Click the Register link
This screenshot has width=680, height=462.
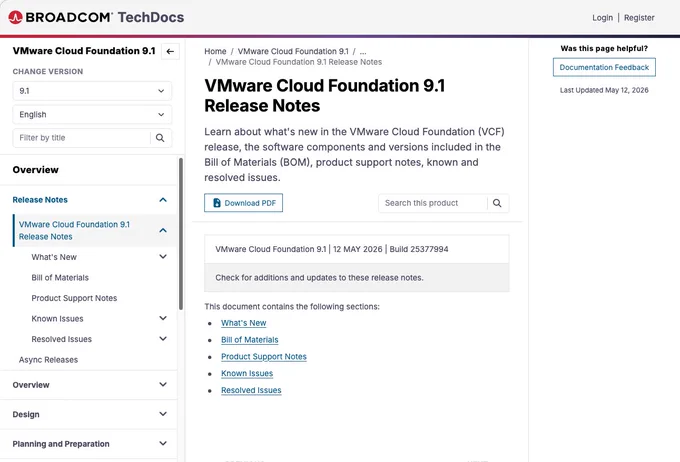[x=639, y=18]
